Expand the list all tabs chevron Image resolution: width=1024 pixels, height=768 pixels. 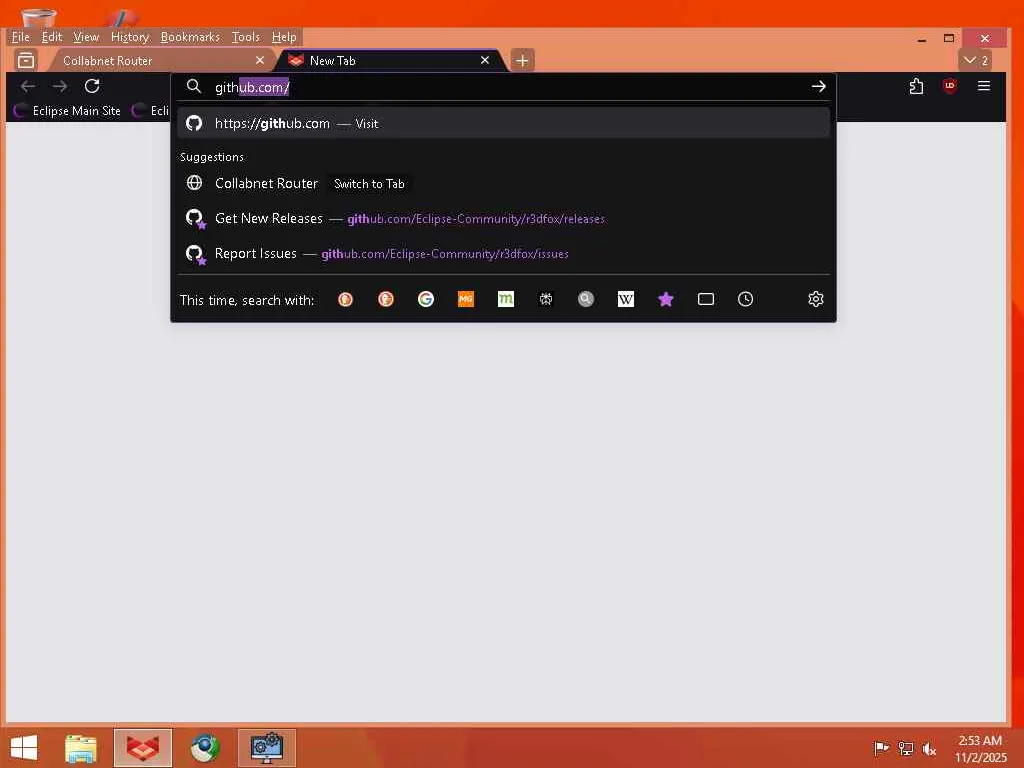coord(976,60)
